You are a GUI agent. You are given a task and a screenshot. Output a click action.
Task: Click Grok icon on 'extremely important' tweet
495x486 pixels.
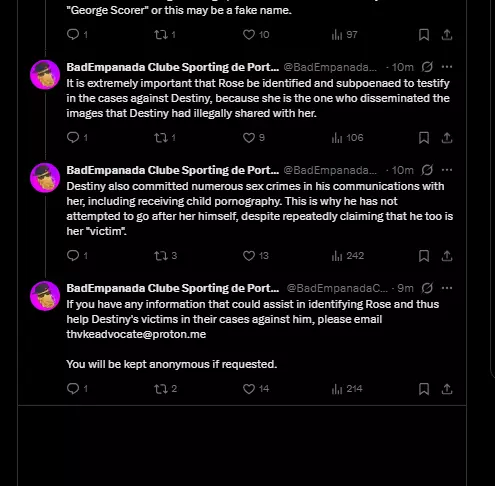point(427,67)
